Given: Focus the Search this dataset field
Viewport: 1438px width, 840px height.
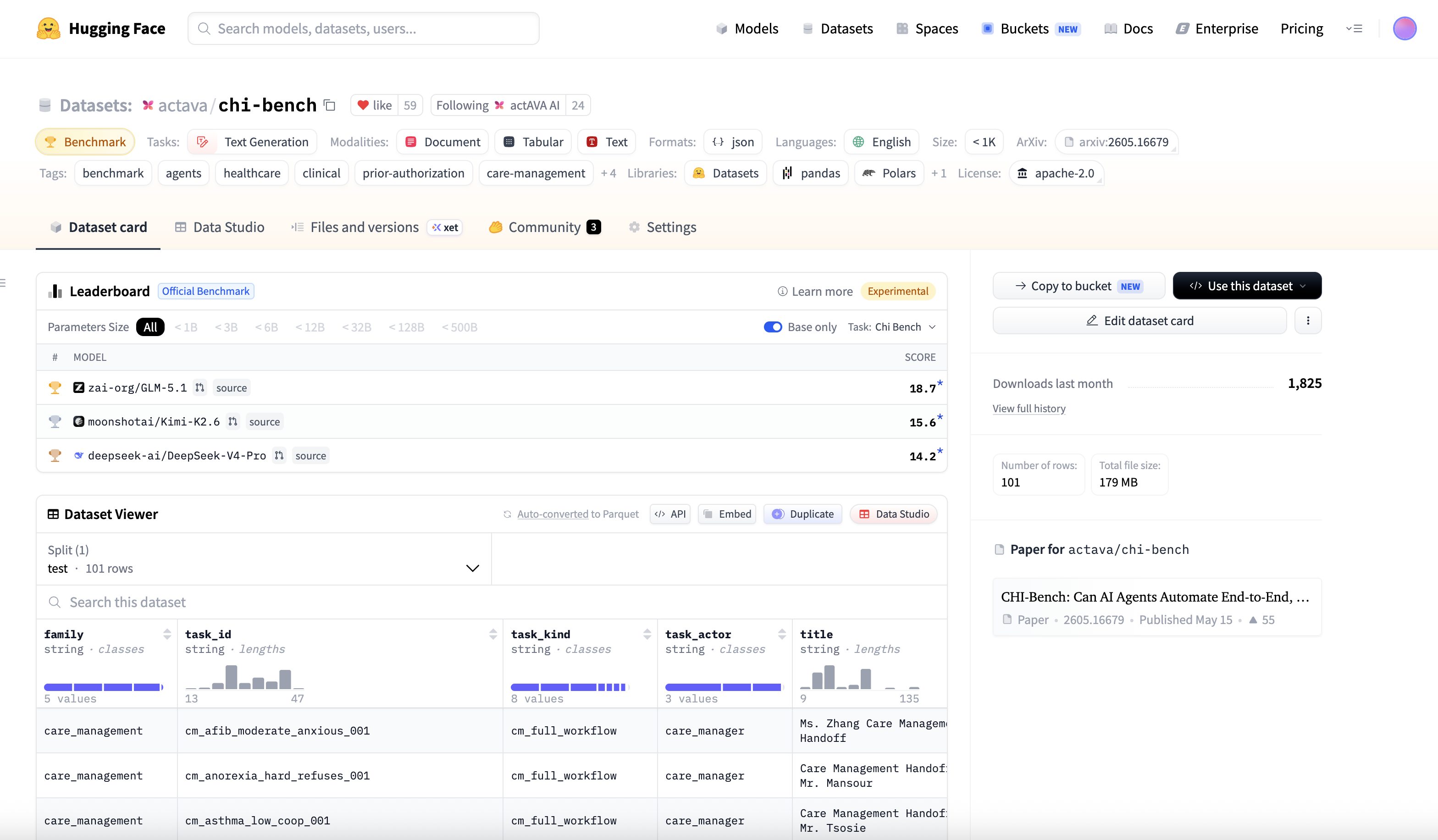Looking at the screenshot, I should click(492, 602).
